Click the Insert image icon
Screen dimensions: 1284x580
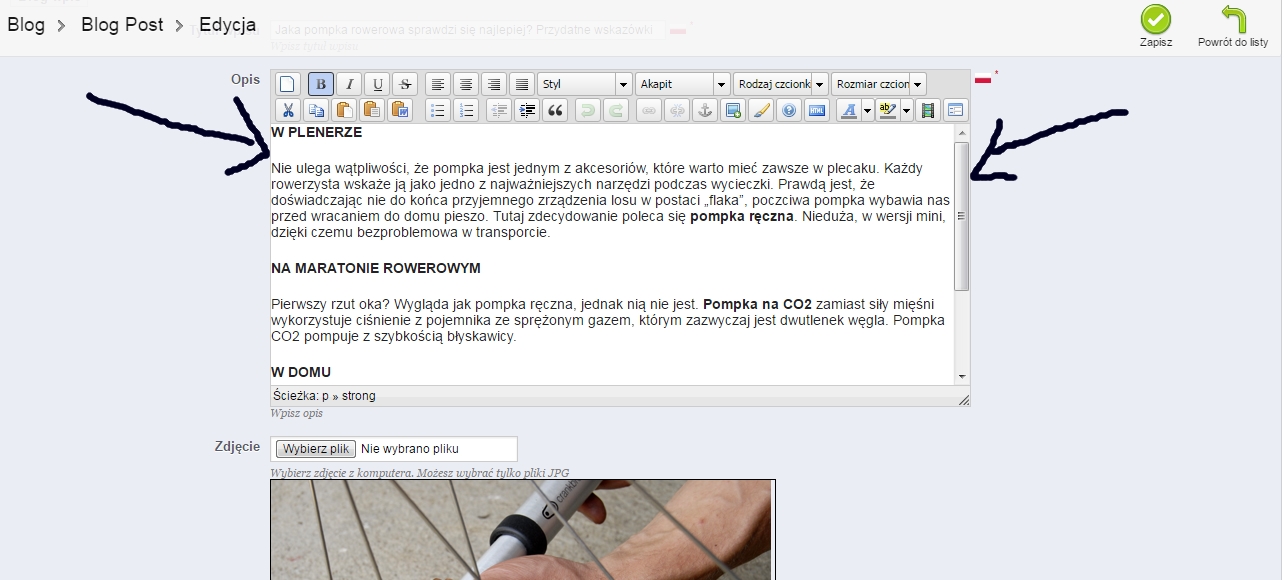click(x=733, y=110)
